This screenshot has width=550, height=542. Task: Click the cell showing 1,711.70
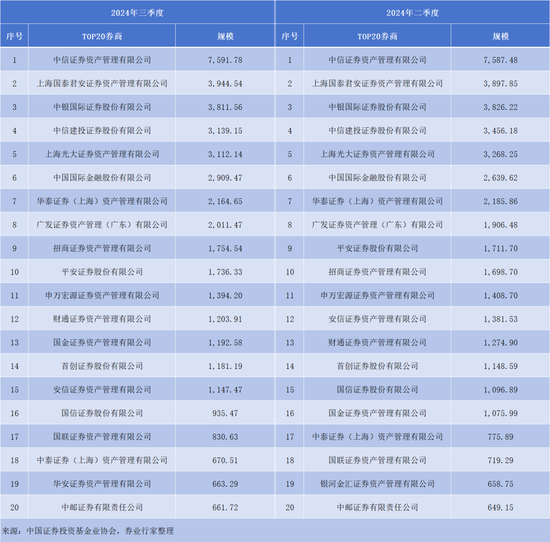coord(501,248)
